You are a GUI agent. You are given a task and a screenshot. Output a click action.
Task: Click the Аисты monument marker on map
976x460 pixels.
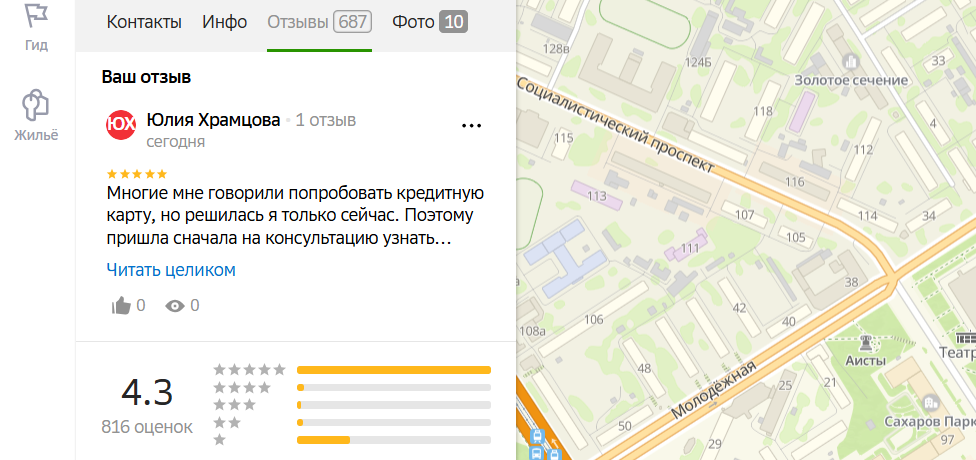865,342
